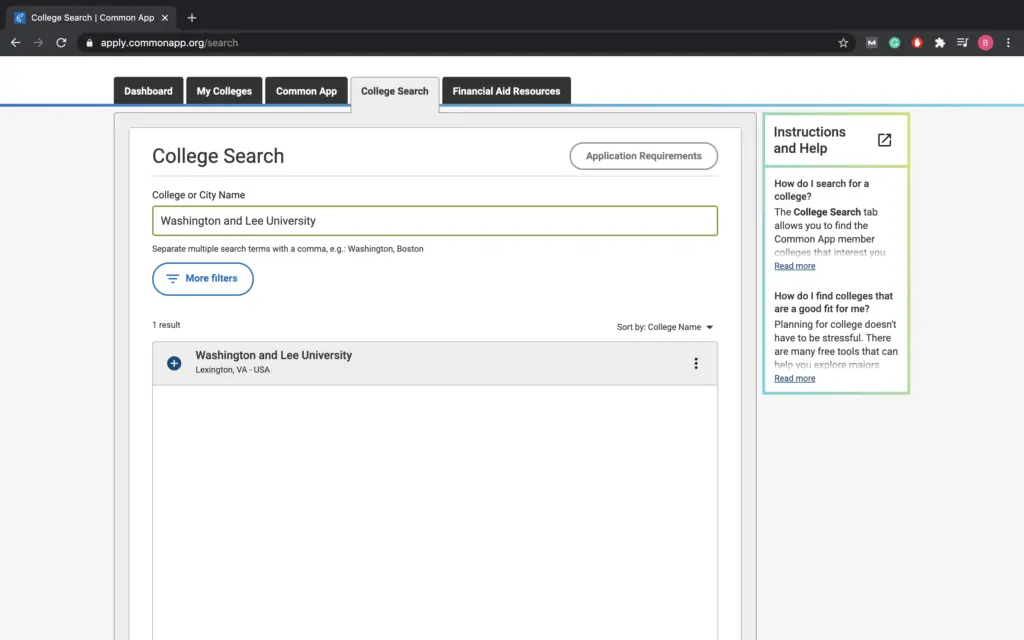Open the Grammarly extension icon
Screen dimensions: 1024x640
[x=894, y=42]
